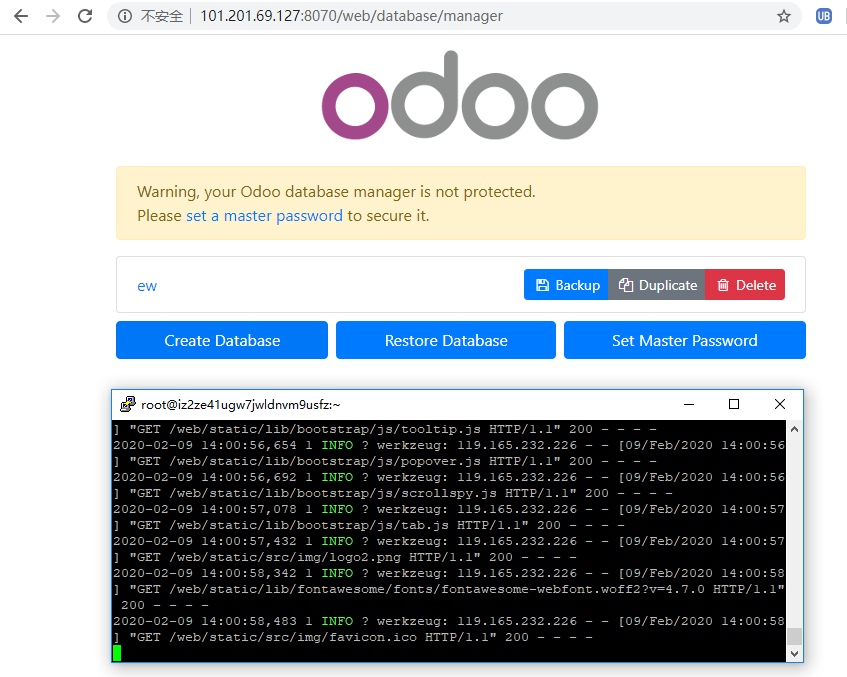Click the grayed-out forward navigation arrow
The image size is (847, 677).
(x=52, y=16)
